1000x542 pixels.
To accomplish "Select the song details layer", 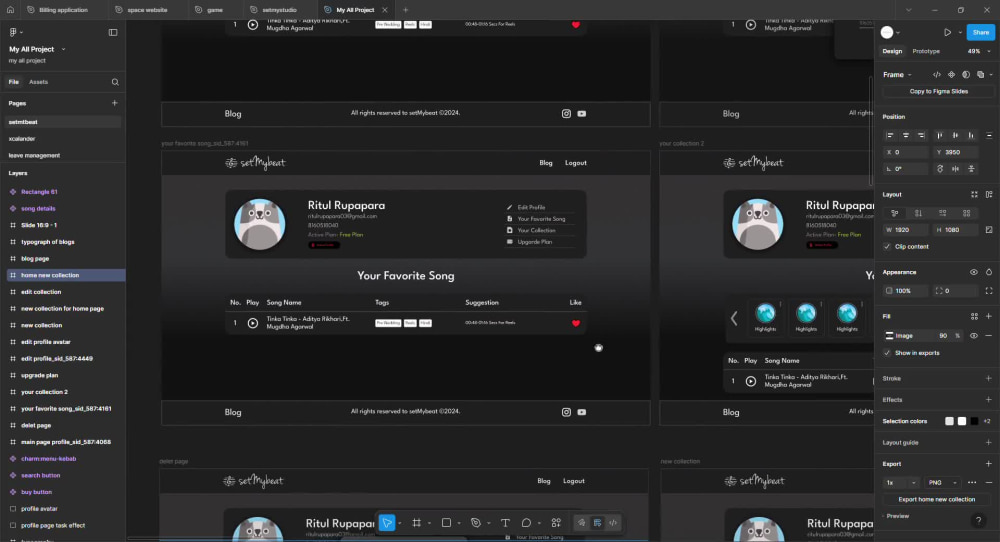I will click(38, 209).
